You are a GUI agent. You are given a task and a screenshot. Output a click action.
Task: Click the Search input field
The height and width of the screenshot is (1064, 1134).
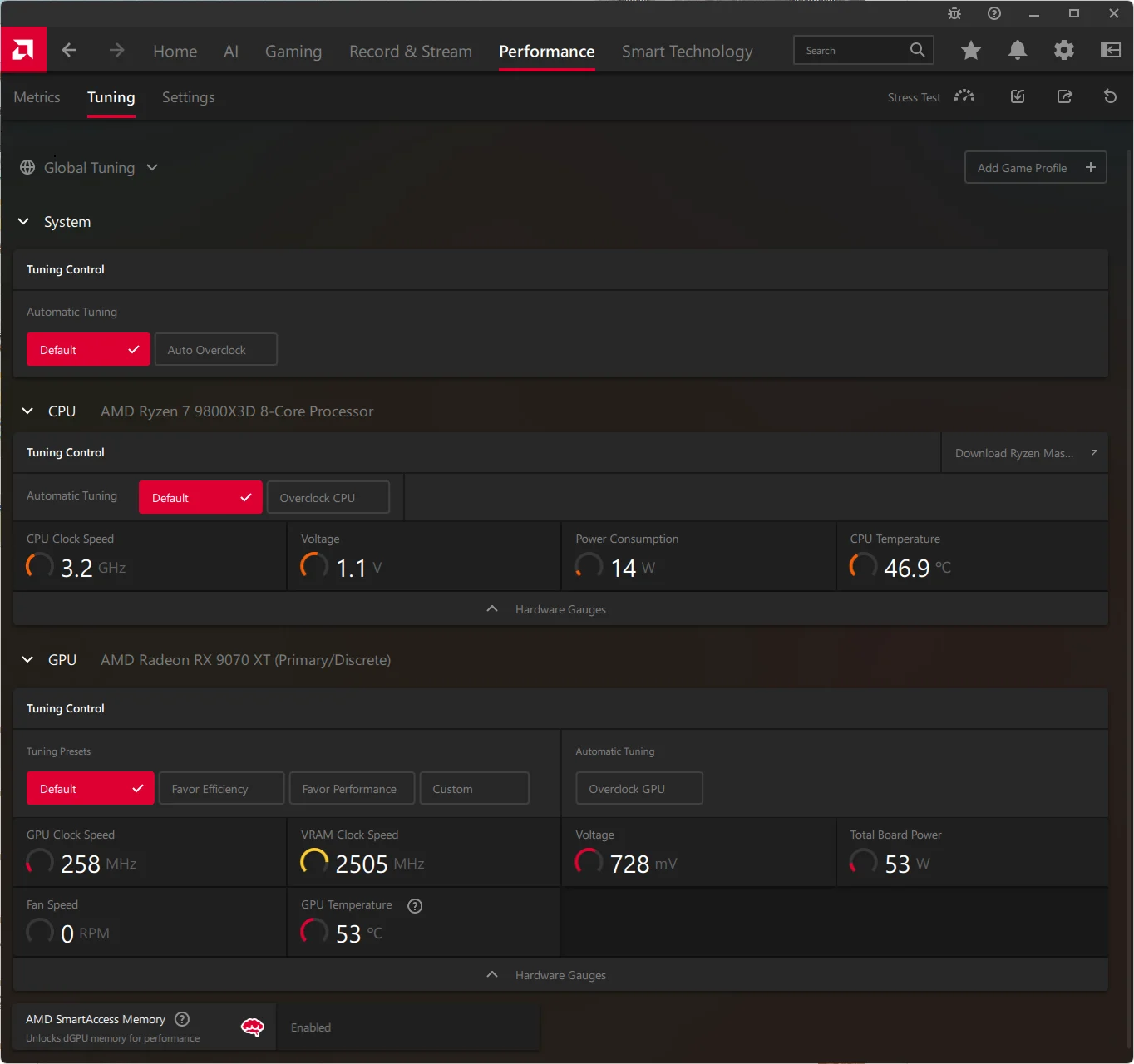click(852, 51)
